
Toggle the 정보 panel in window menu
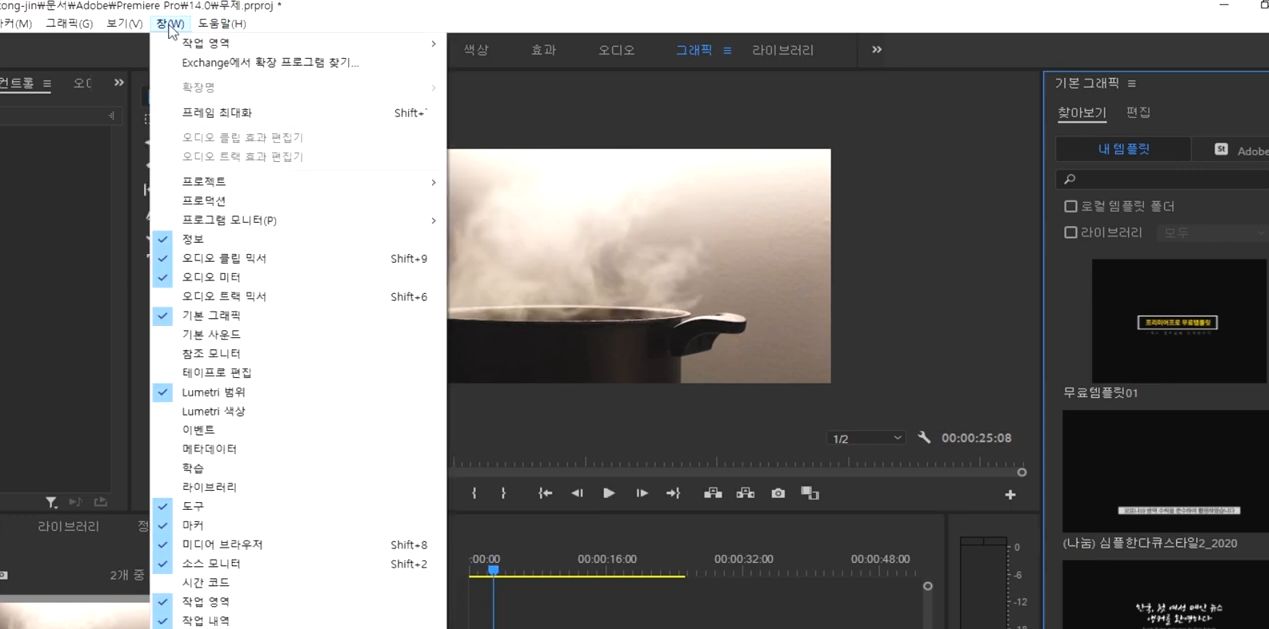point(298,239)
